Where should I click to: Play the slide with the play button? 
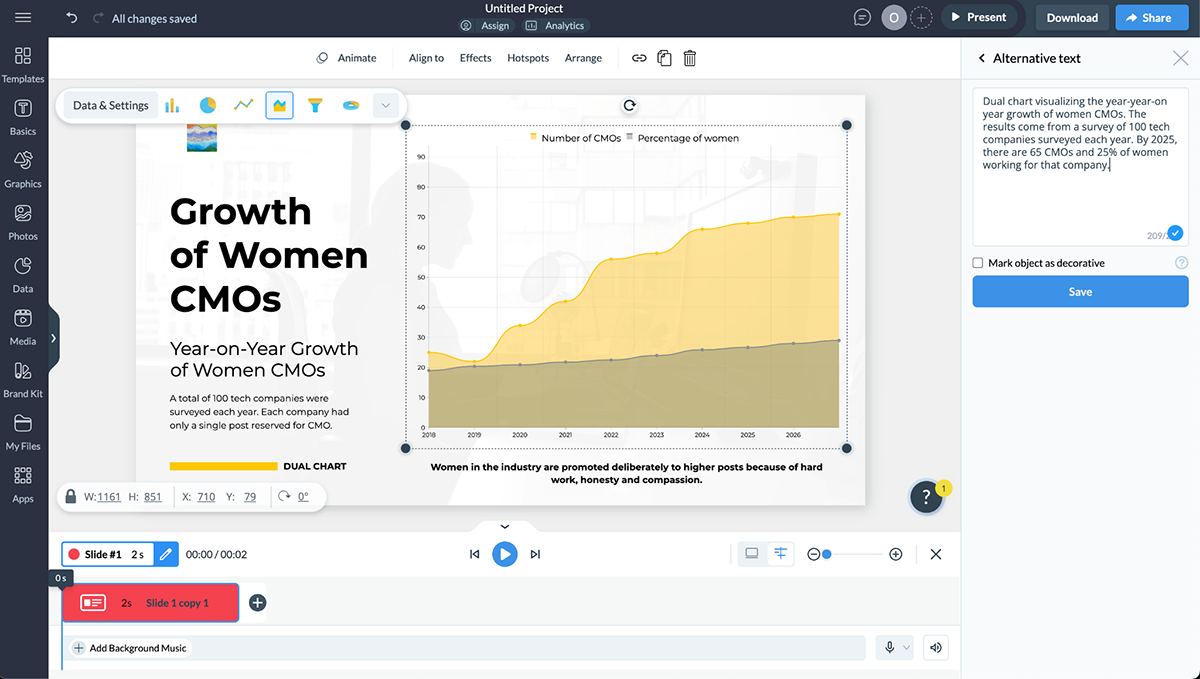click(505, 554)
